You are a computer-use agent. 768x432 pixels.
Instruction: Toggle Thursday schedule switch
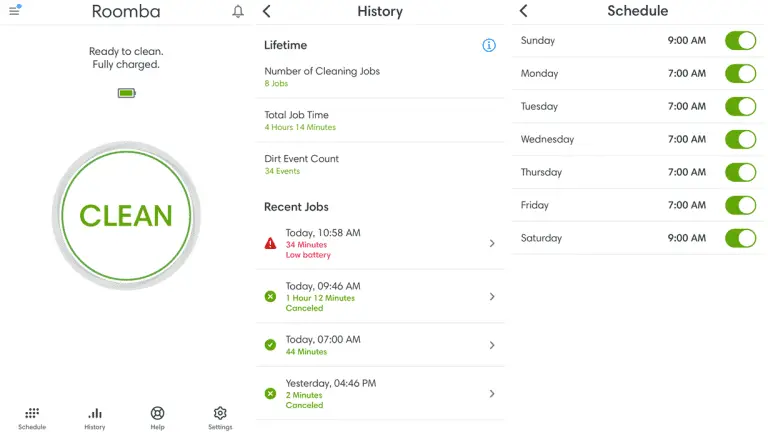point(741,172)
